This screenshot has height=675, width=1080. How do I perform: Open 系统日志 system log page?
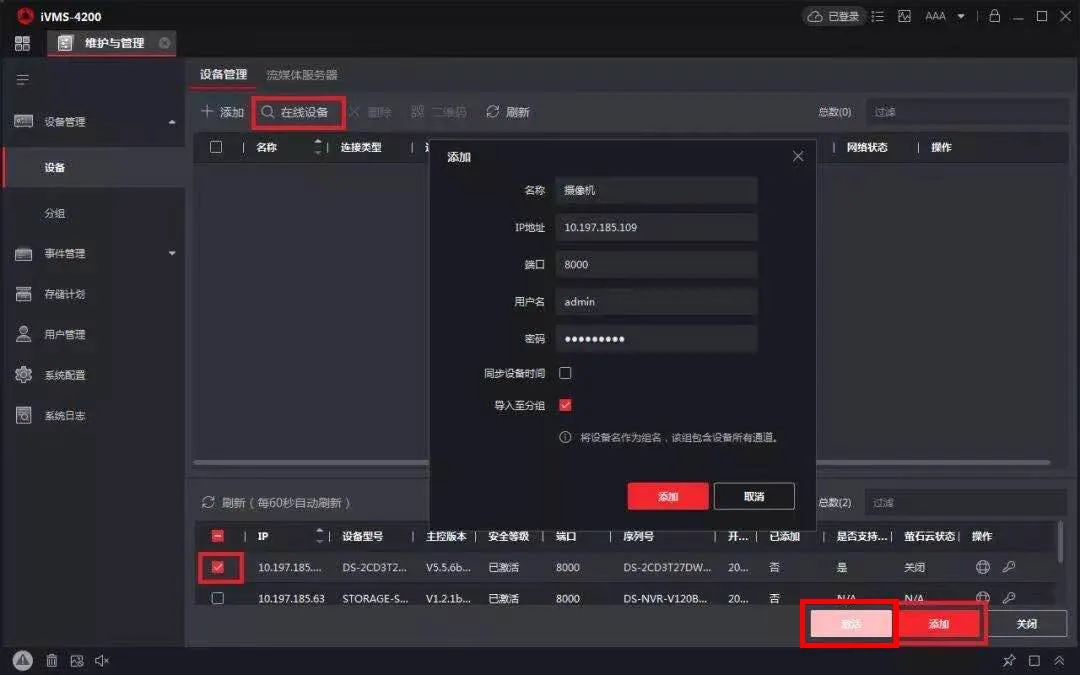[x=58, y=414]
